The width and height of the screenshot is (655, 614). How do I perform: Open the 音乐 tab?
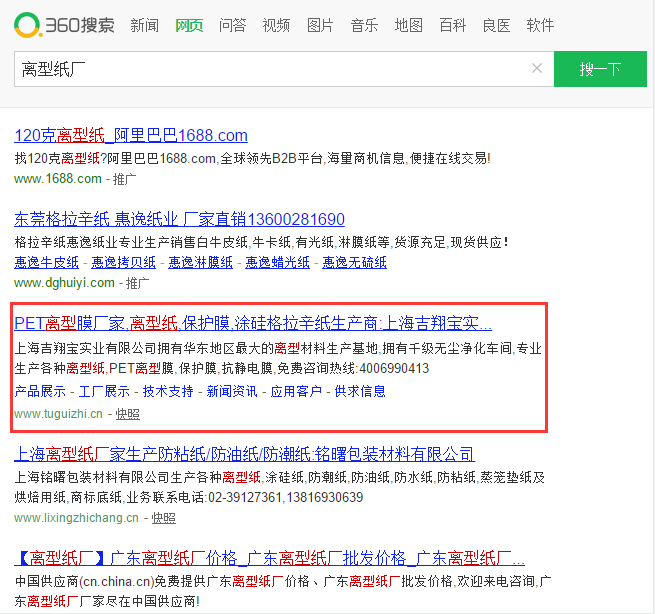[x=364, y=25]
